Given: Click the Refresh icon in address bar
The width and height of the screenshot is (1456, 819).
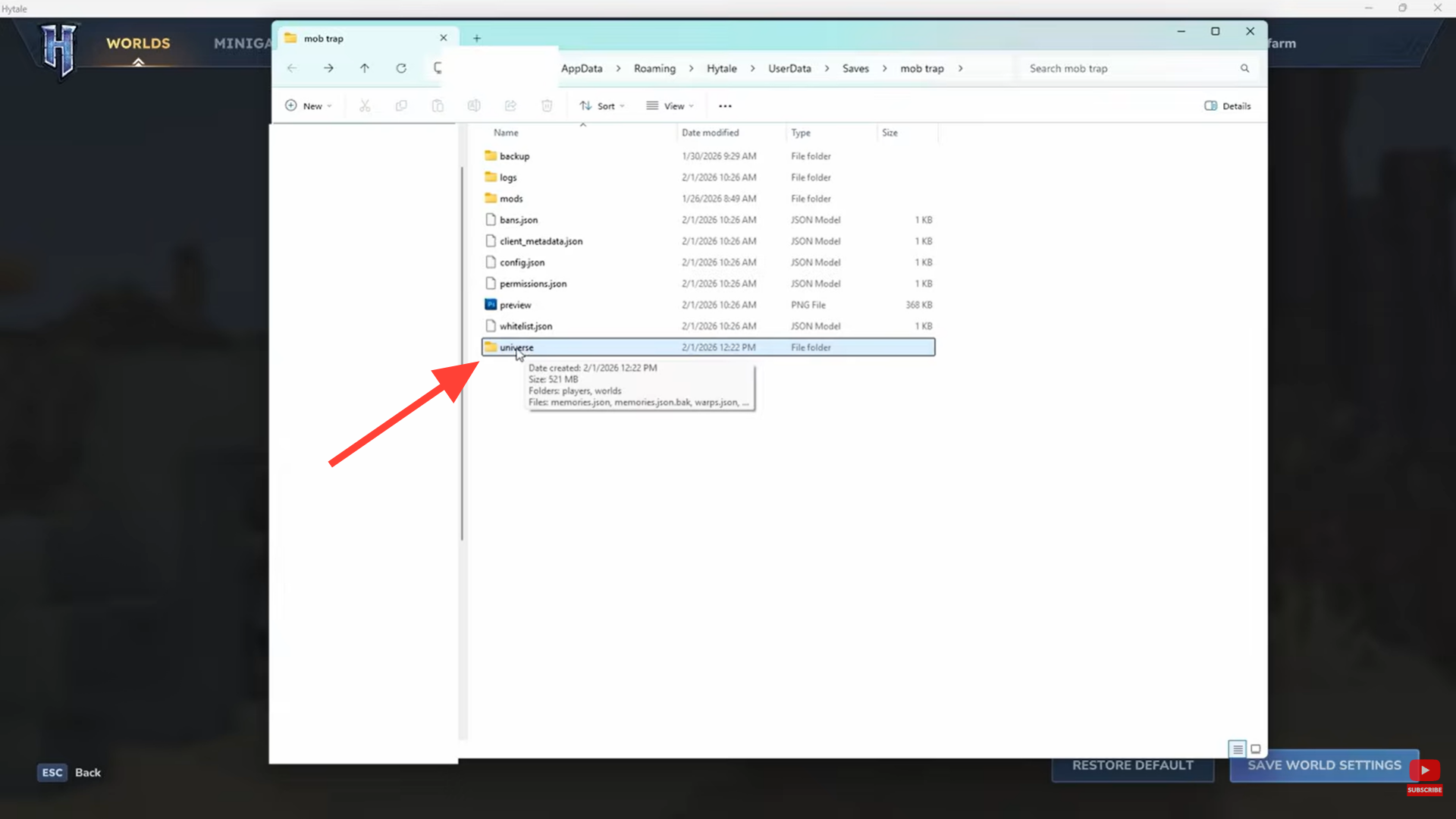Looking at the screenshot, I should [401, 68].
